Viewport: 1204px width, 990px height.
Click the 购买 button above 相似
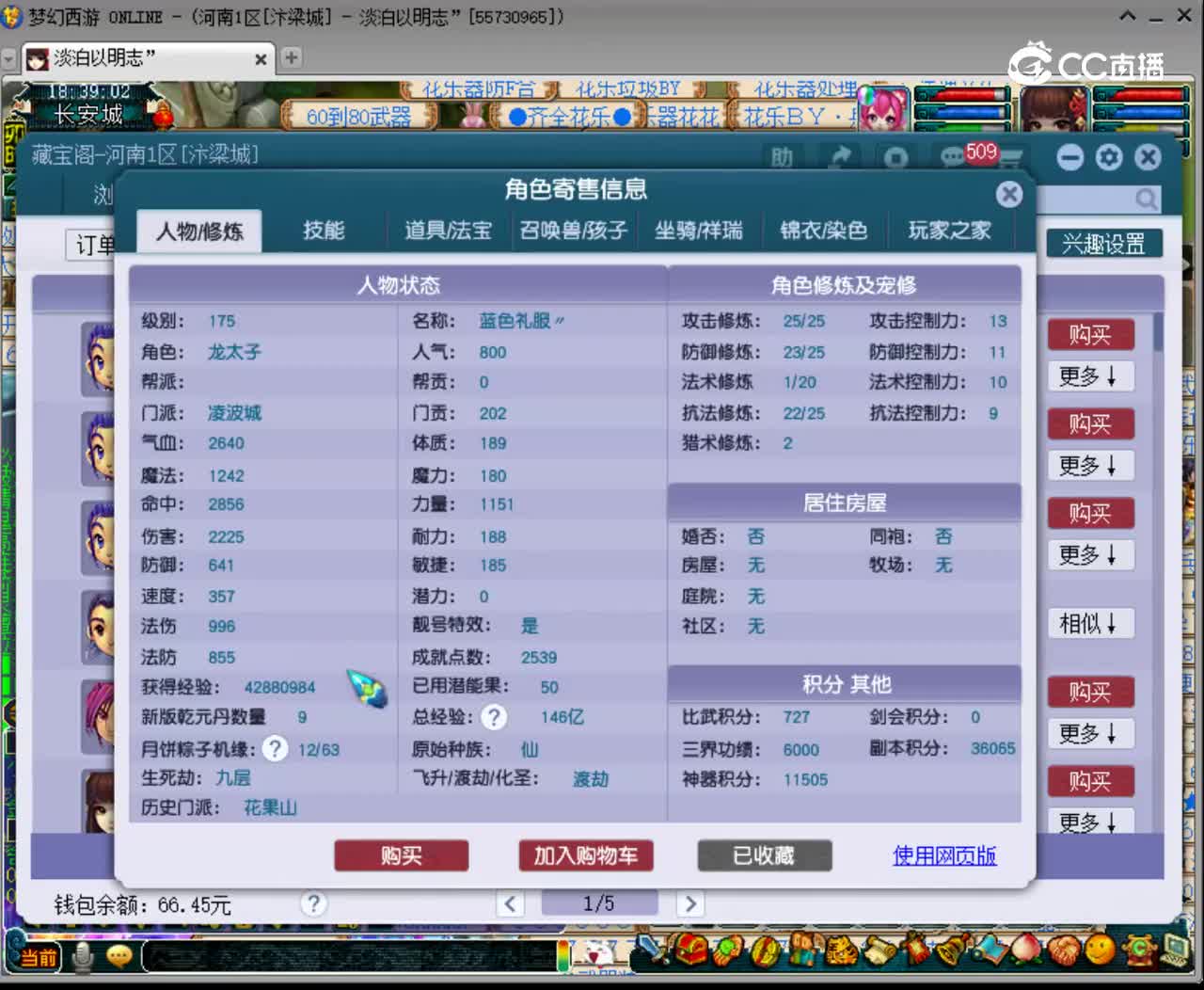point(1090,514)
